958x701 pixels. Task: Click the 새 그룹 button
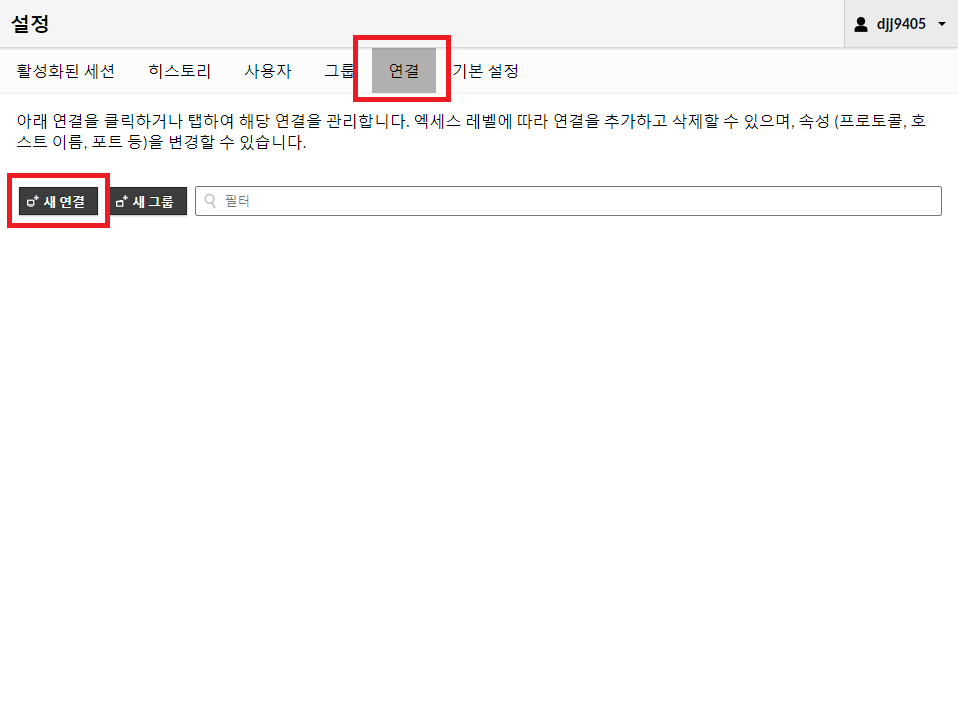147,201
